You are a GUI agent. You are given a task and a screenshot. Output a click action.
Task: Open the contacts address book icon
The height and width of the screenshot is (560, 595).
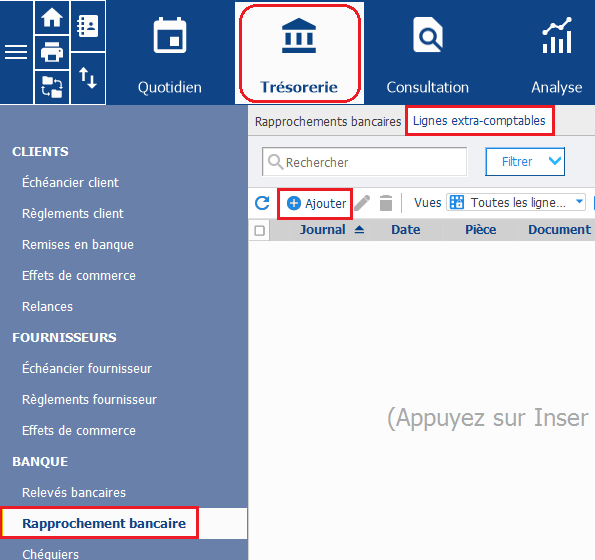88,26
